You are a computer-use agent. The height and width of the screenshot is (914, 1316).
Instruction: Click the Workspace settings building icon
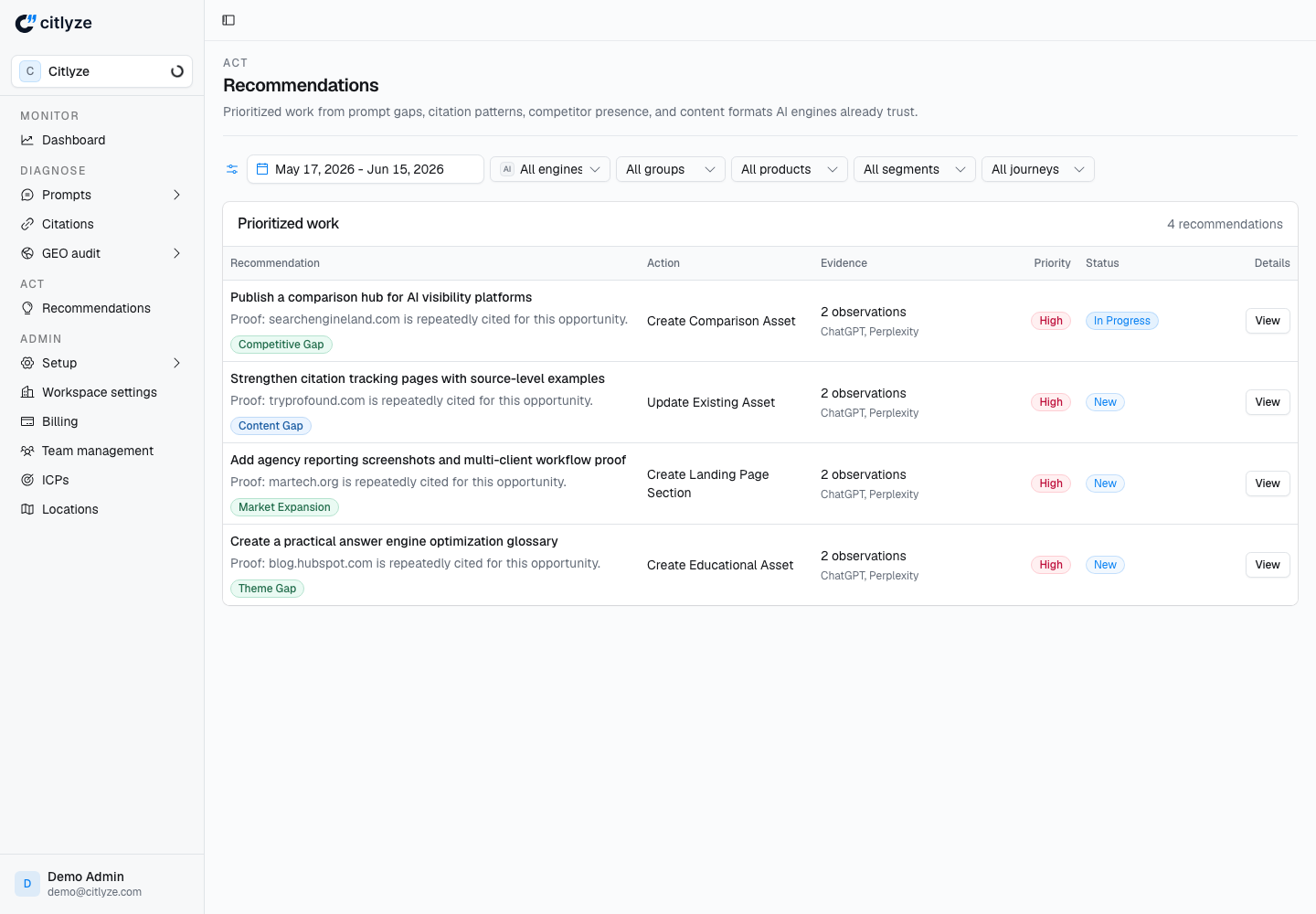pyautogui.click(x=27, y=392)
